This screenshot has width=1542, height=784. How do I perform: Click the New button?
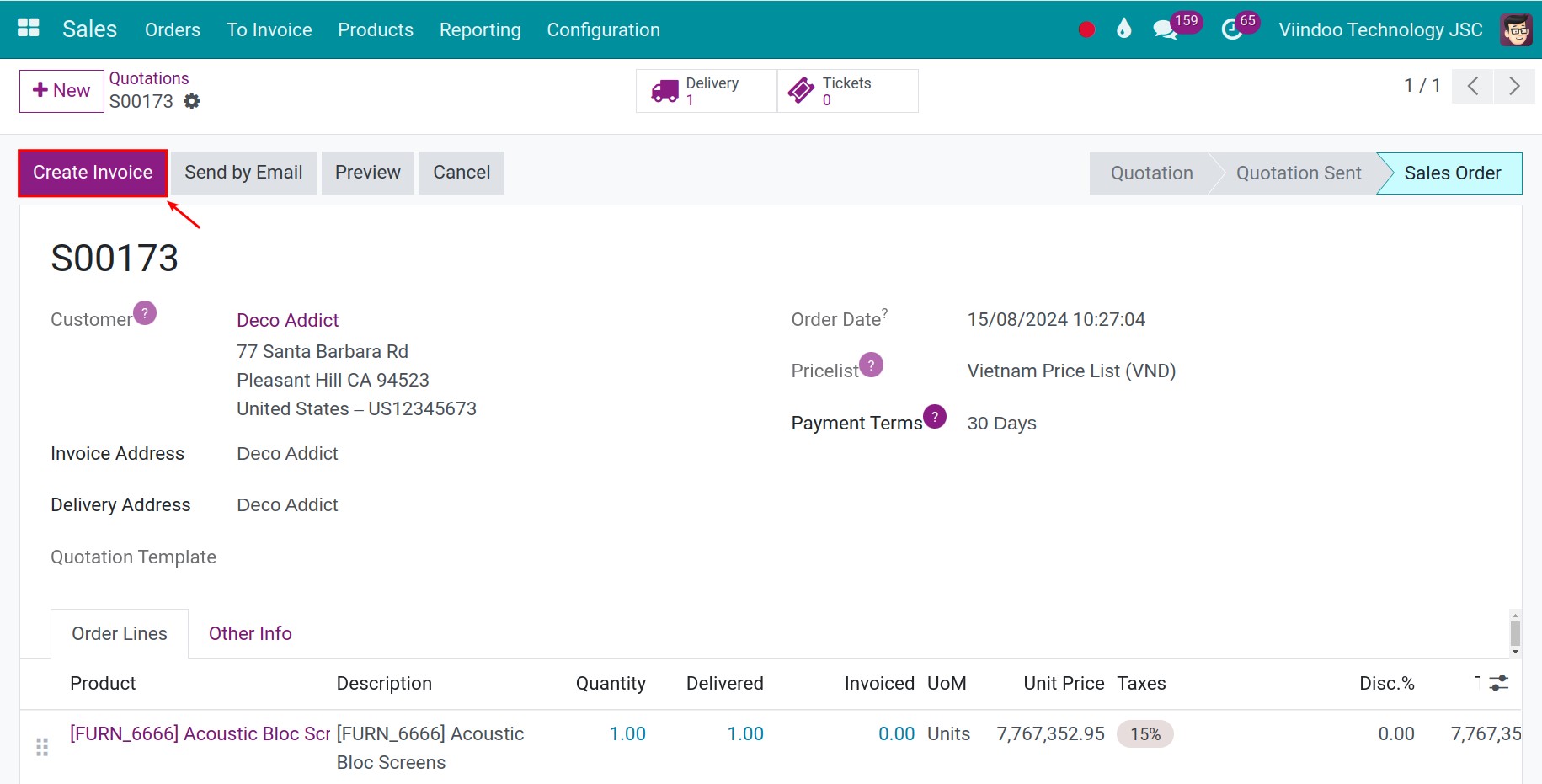[61, 91]
